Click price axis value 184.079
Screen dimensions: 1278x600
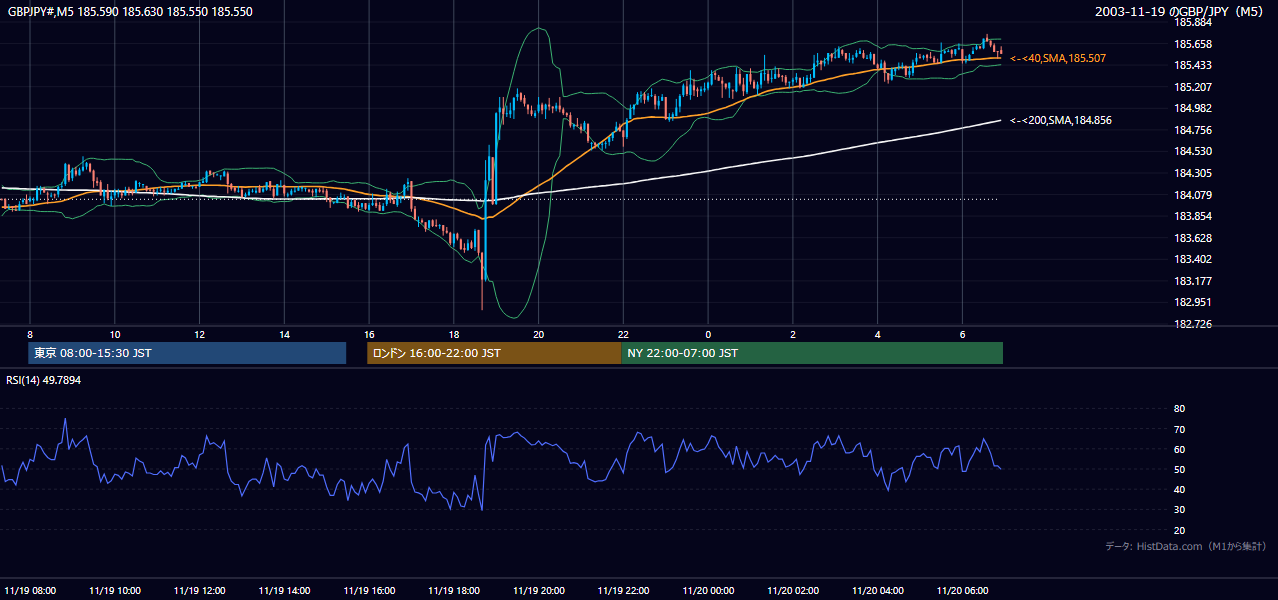click(1192, 195)
